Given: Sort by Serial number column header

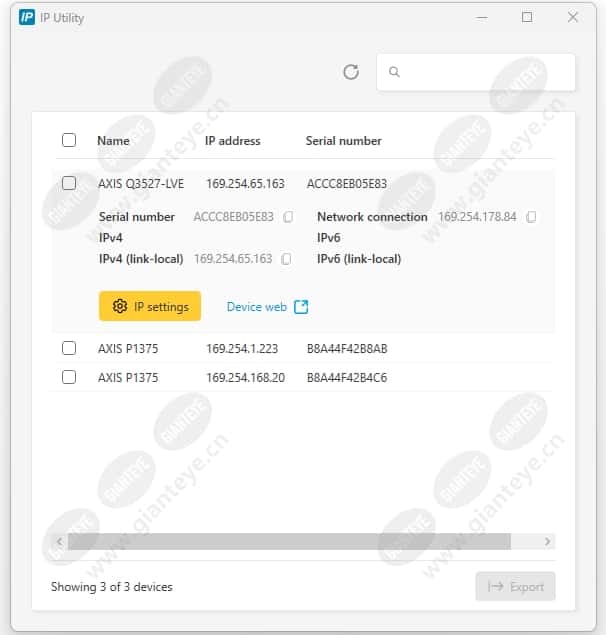Looking at the screenshot, I should [x=344, y=141].
